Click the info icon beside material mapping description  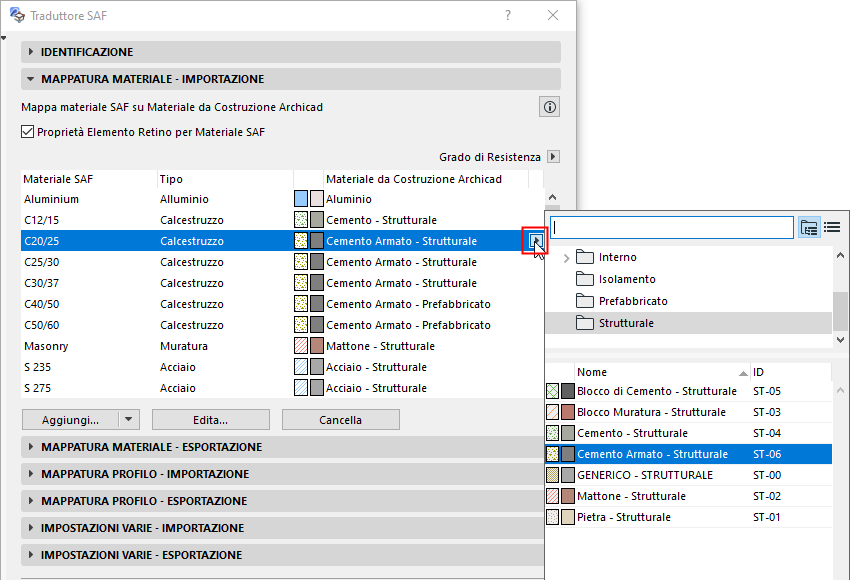point(550,107)
